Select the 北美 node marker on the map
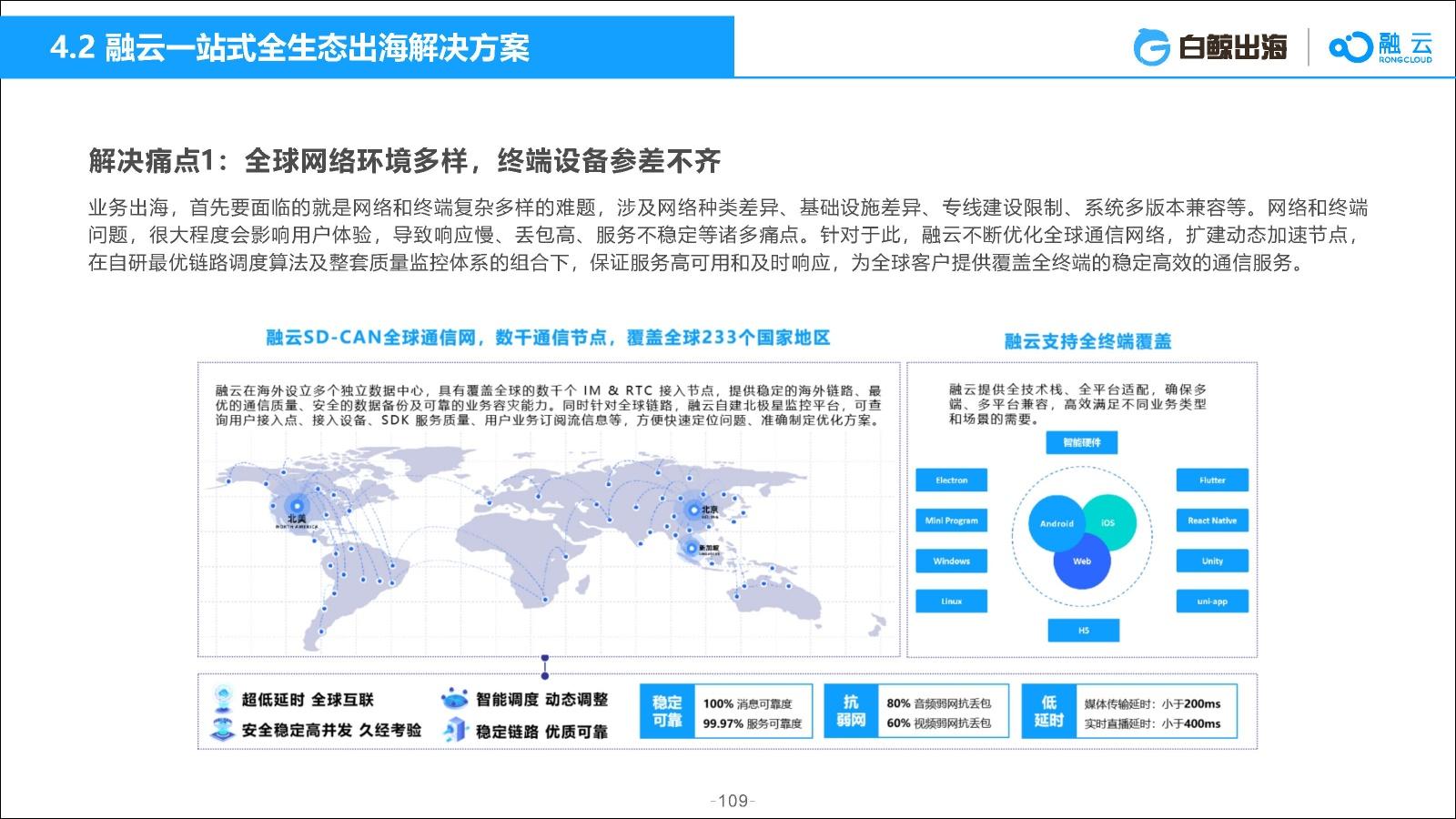This screenshot has width=1456, height=819. pyautogui.click(x=297, y=506)
